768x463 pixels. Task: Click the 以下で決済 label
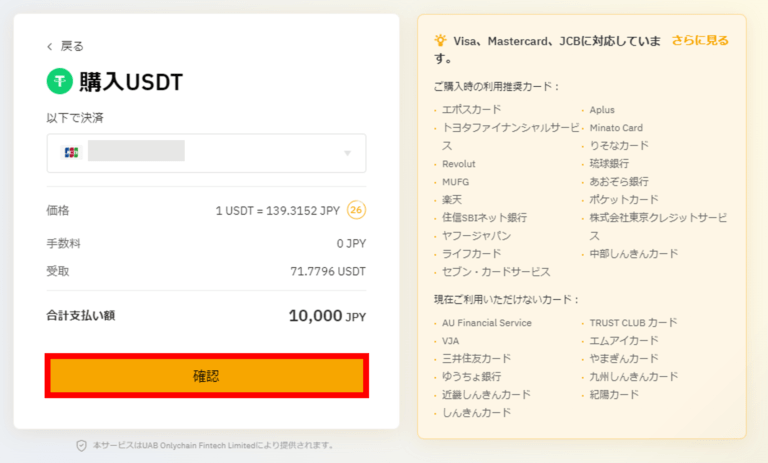click(75, 118)
